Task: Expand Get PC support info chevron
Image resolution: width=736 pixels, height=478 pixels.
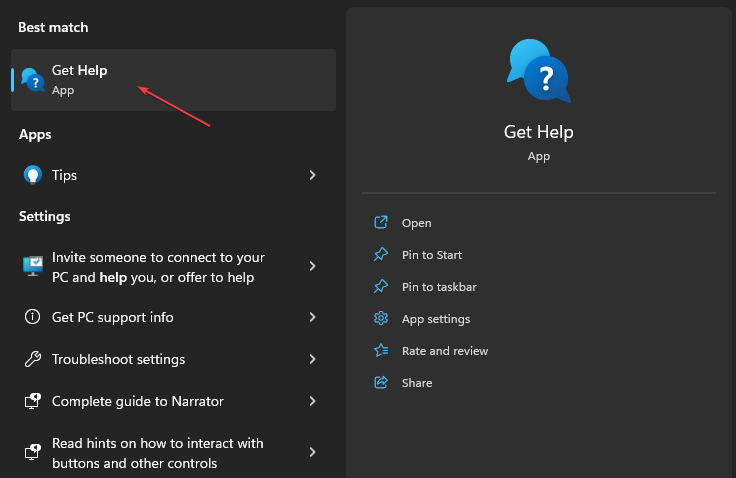Action: pos(313,317)
